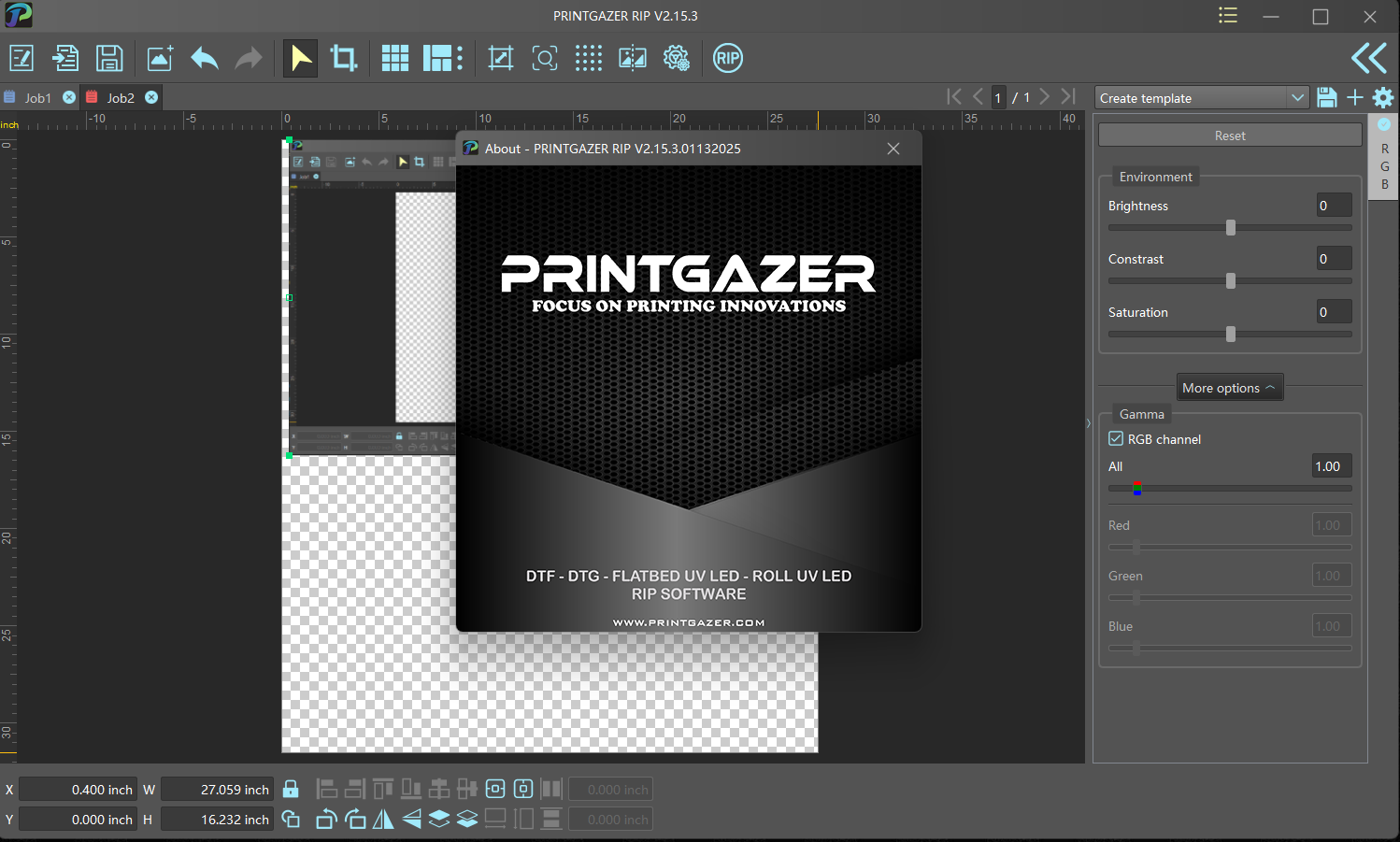Open the Create template dropdown
Viewport: 1400px width, 842px height.
(1202, 98)
